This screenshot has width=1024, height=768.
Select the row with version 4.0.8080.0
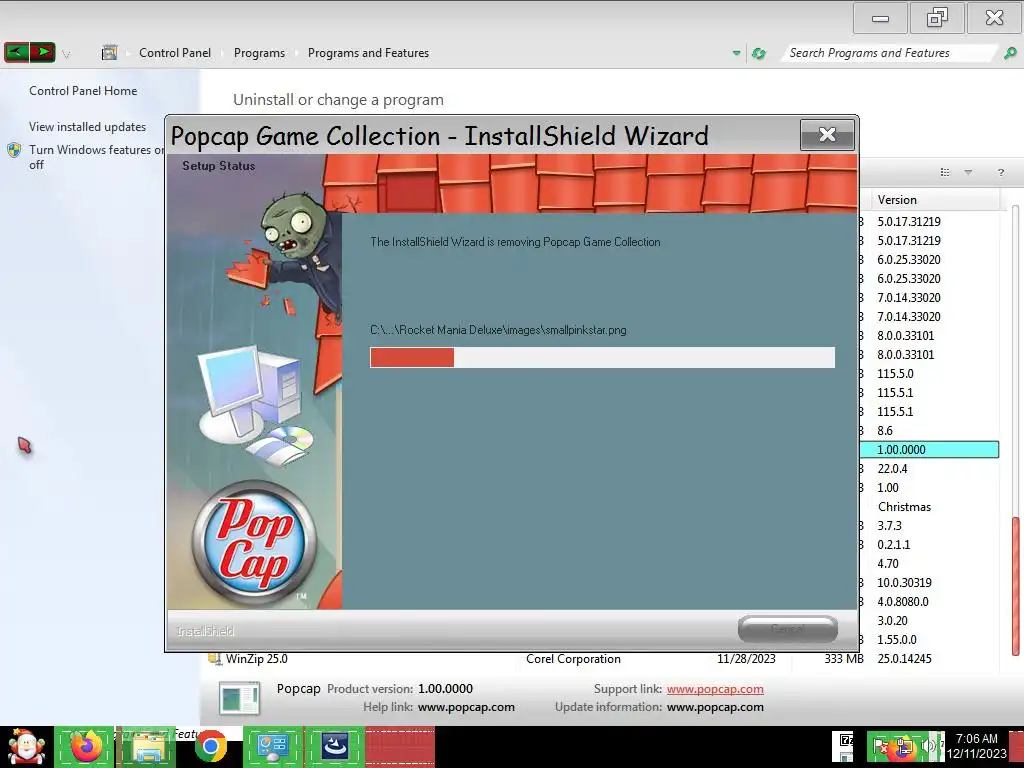tap(929, 601)
